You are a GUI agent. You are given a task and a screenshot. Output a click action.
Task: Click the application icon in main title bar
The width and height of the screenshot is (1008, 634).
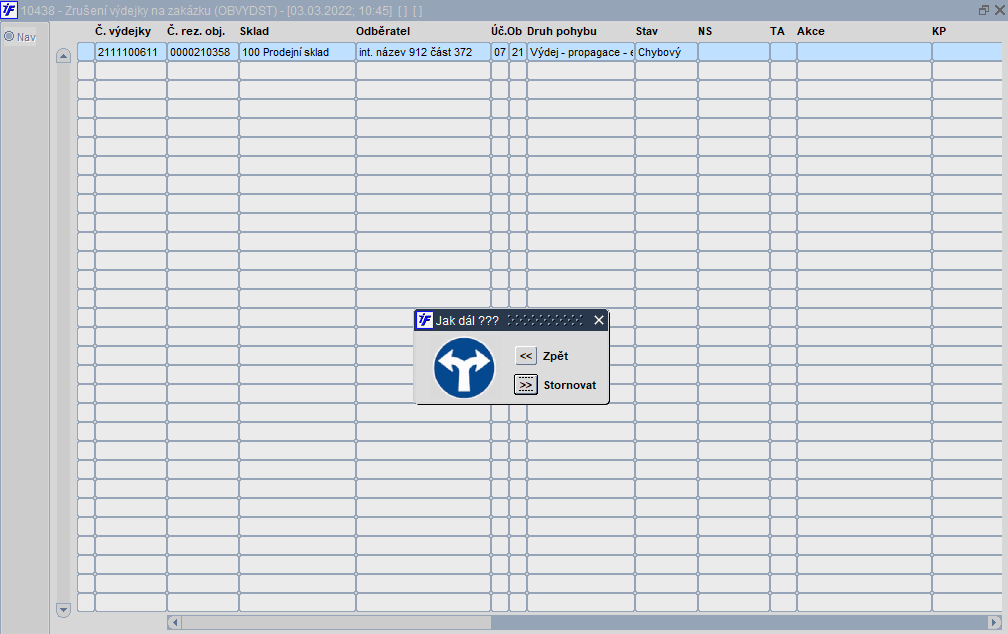9,10
